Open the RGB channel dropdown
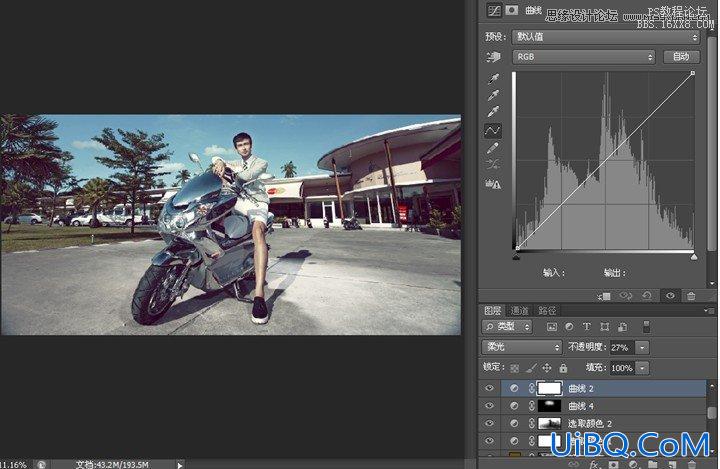 point(584,57)
